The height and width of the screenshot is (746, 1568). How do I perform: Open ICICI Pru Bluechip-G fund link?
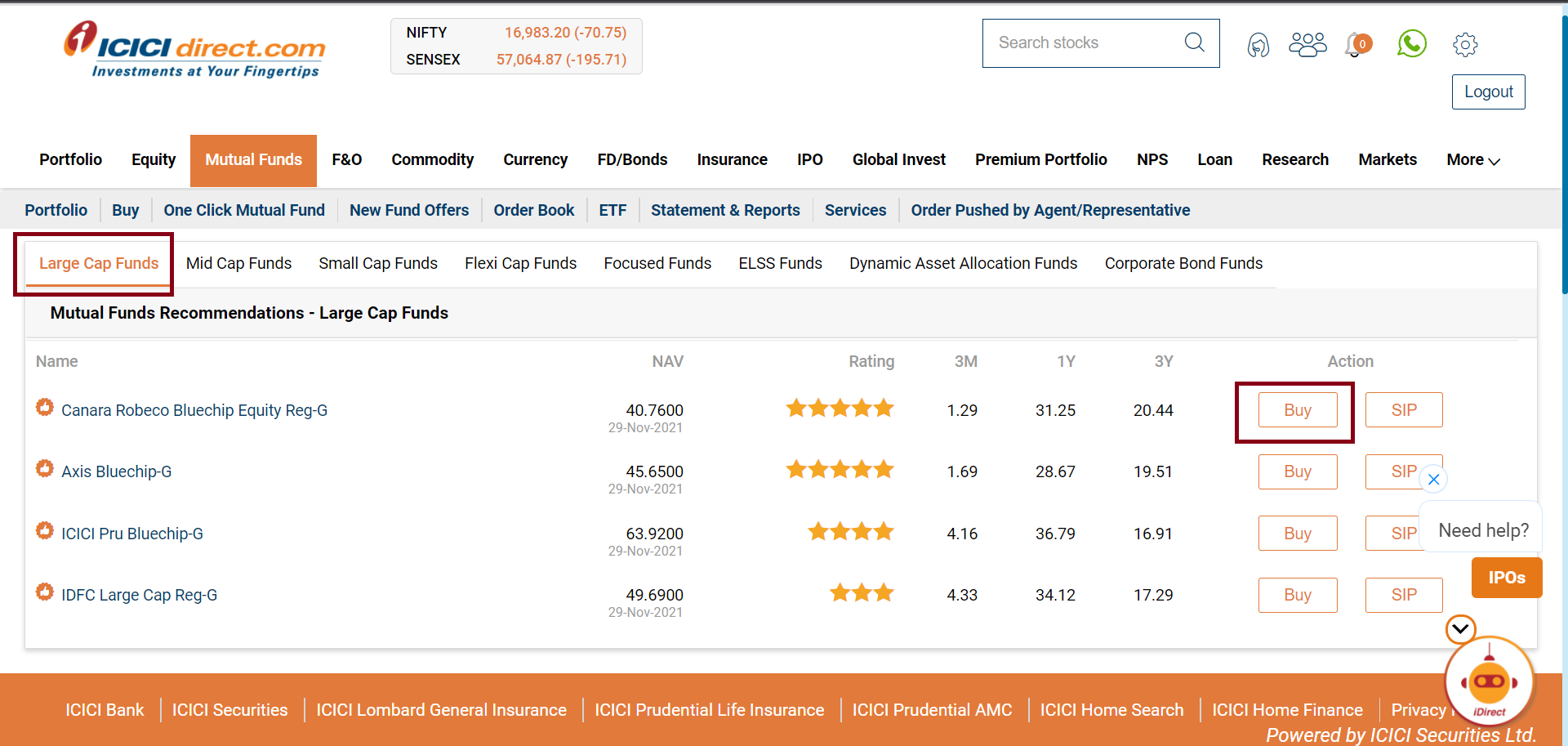tap(132, 534)
